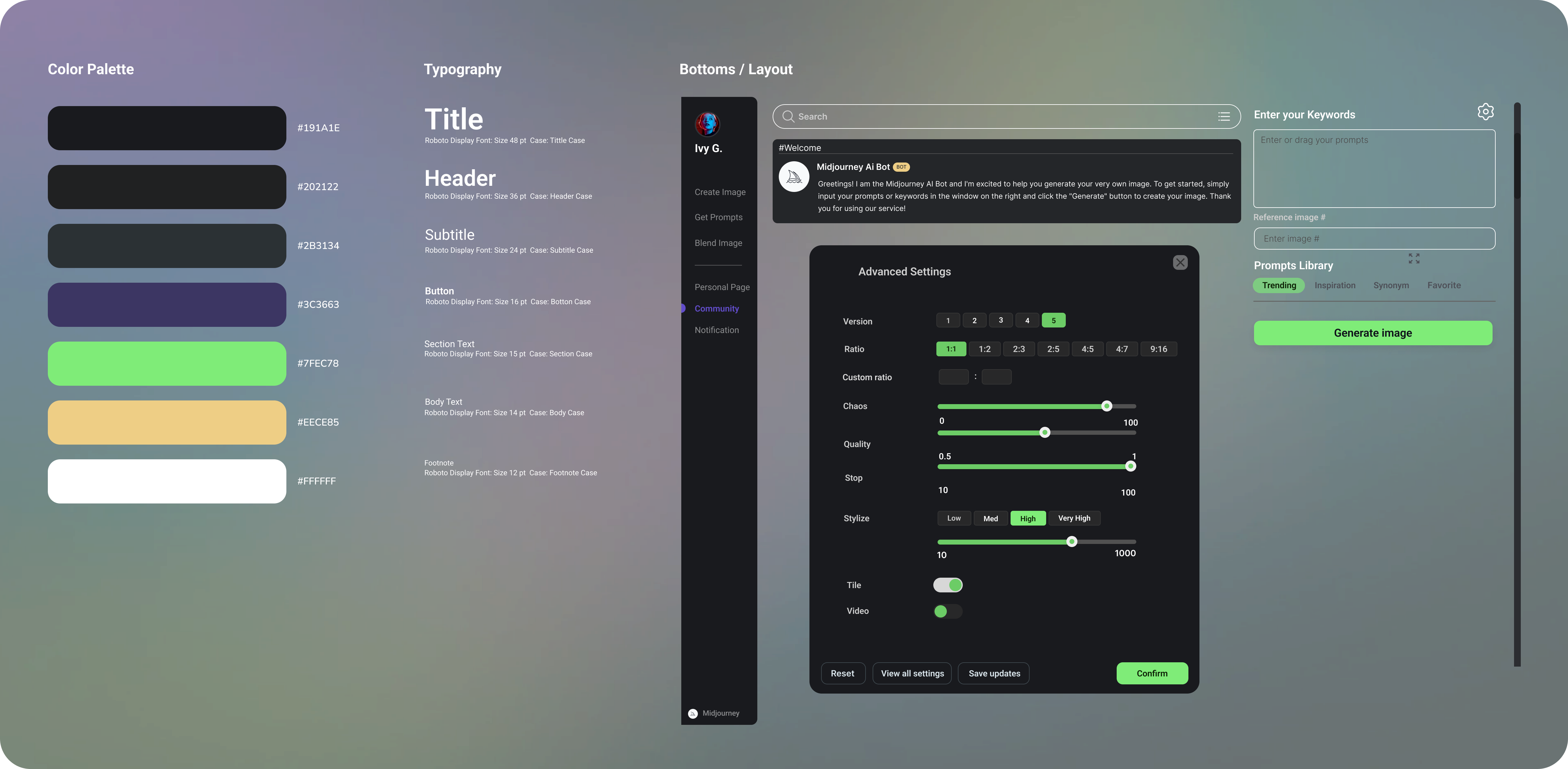Viewport: 1568px width, 769px height.
Task: Click the search magnifier icon
Action: coord(788,116)
